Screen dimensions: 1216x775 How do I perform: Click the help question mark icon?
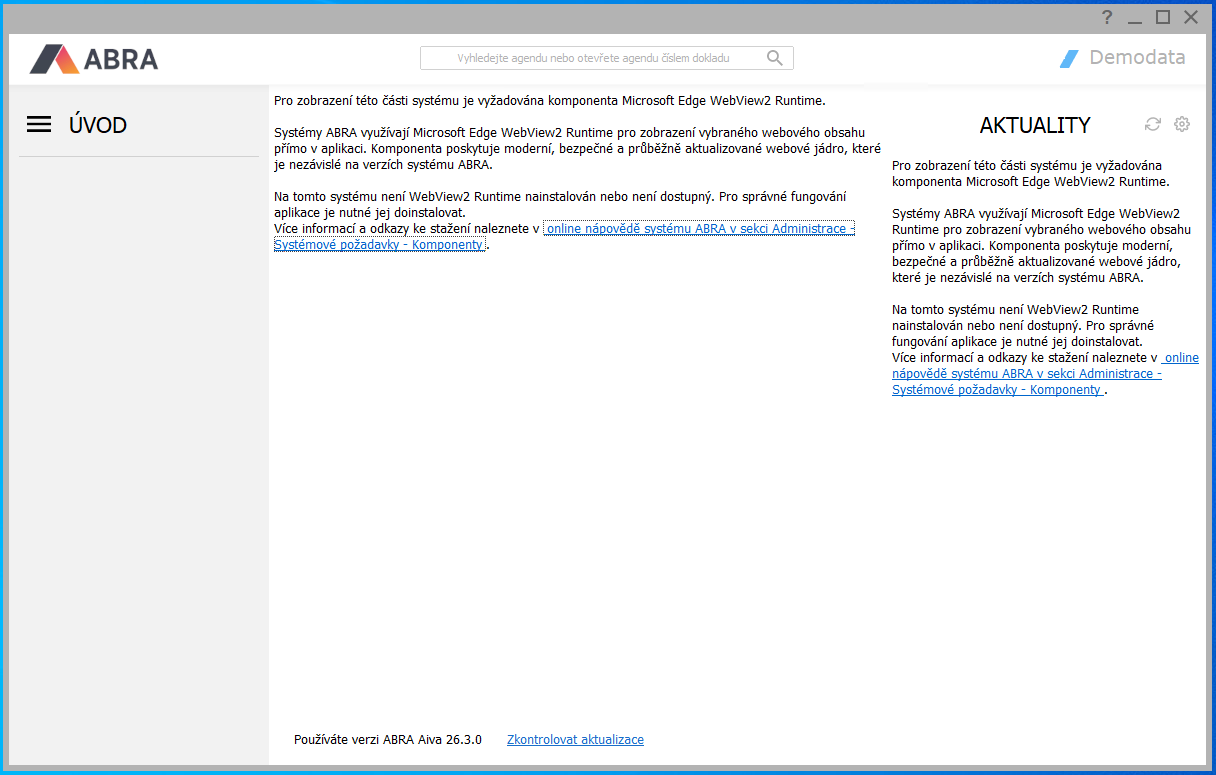pyautogui.click(x=1107, y=17)
